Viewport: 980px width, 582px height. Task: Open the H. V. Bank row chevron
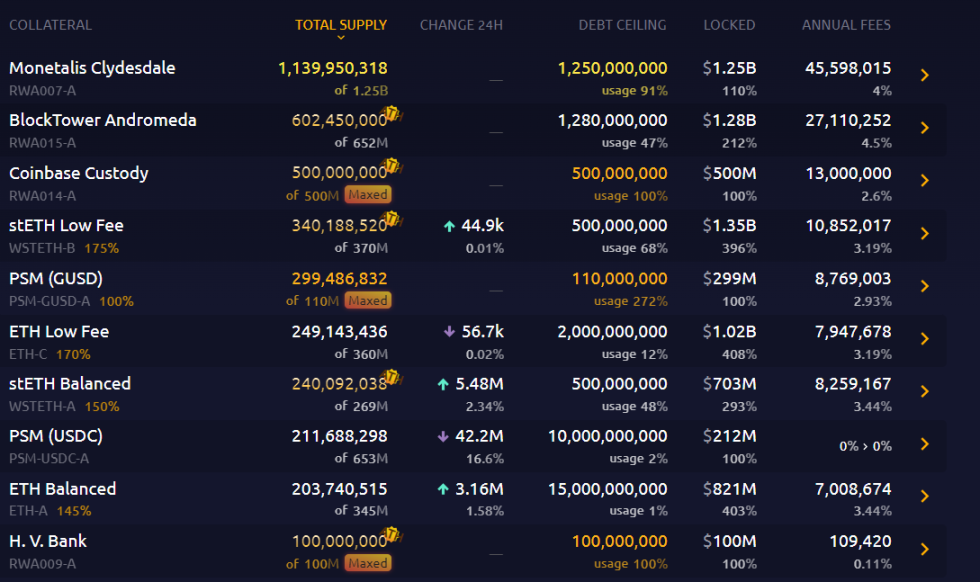[925, 549]
